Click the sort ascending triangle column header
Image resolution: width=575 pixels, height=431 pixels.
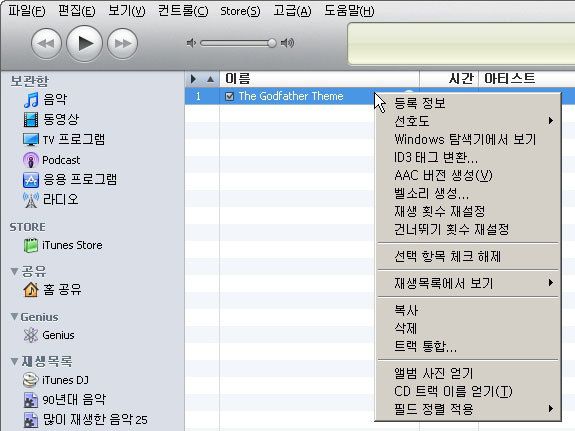point(210,79)
